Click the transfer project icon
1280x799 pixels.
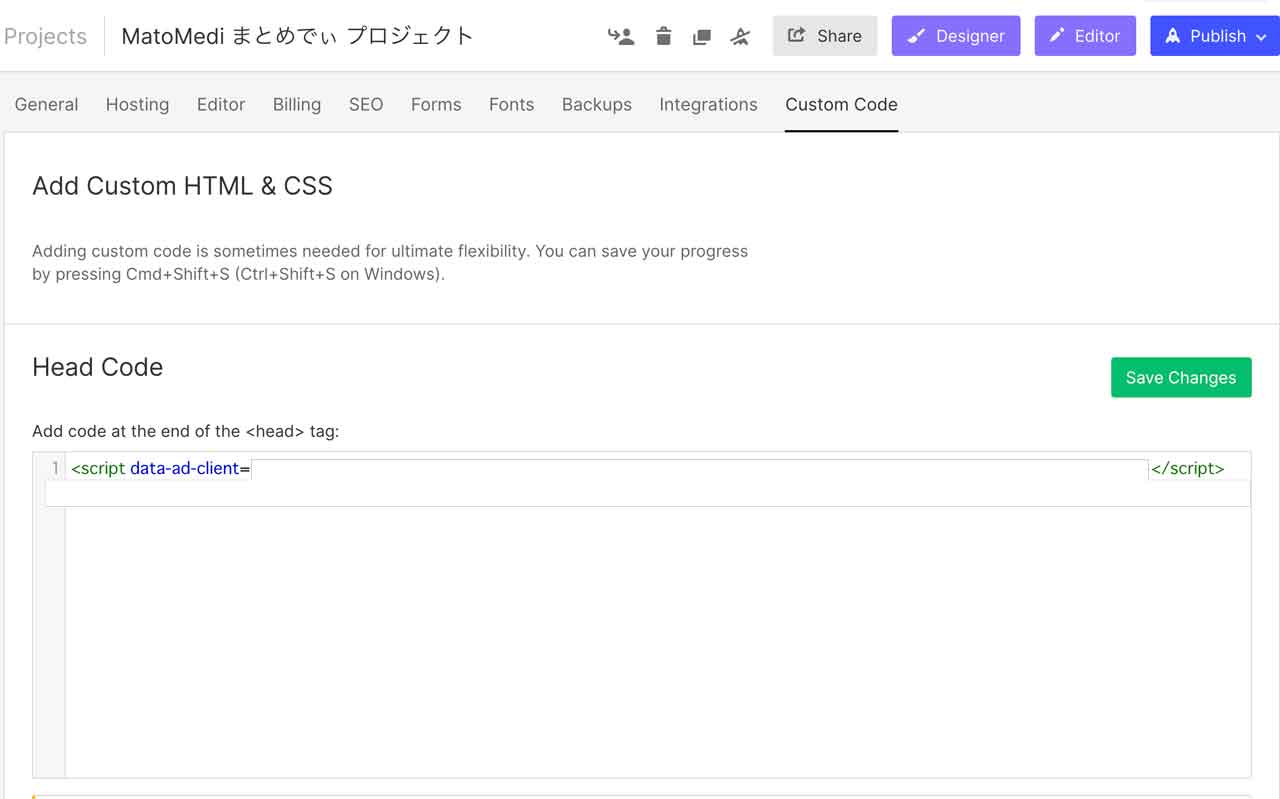coord(621,37)
